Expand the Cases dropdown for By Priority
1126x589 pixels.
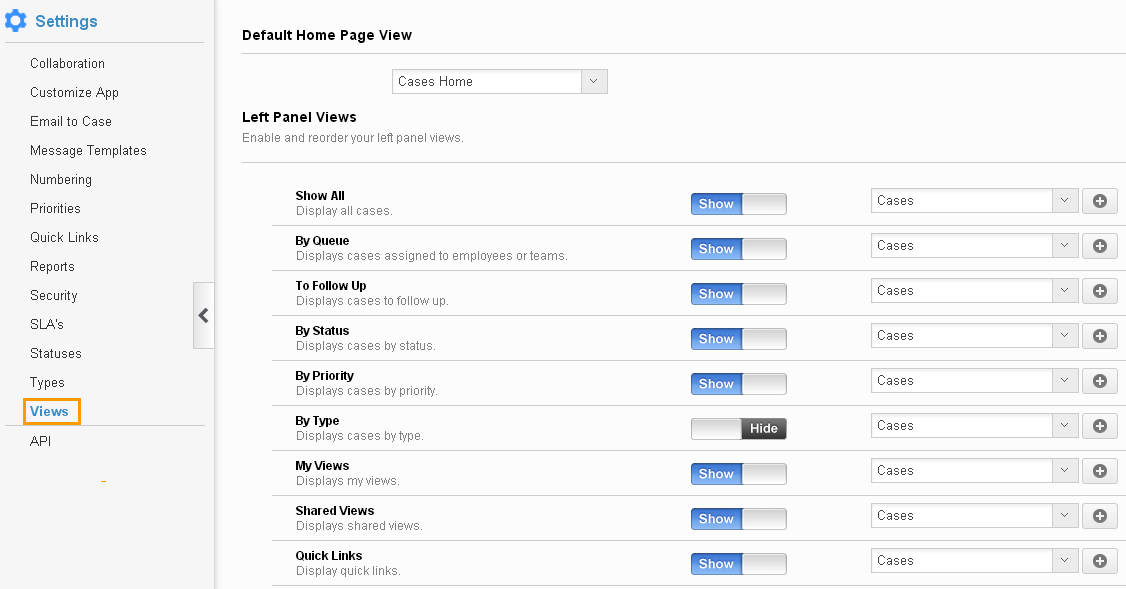click(974, 381)
